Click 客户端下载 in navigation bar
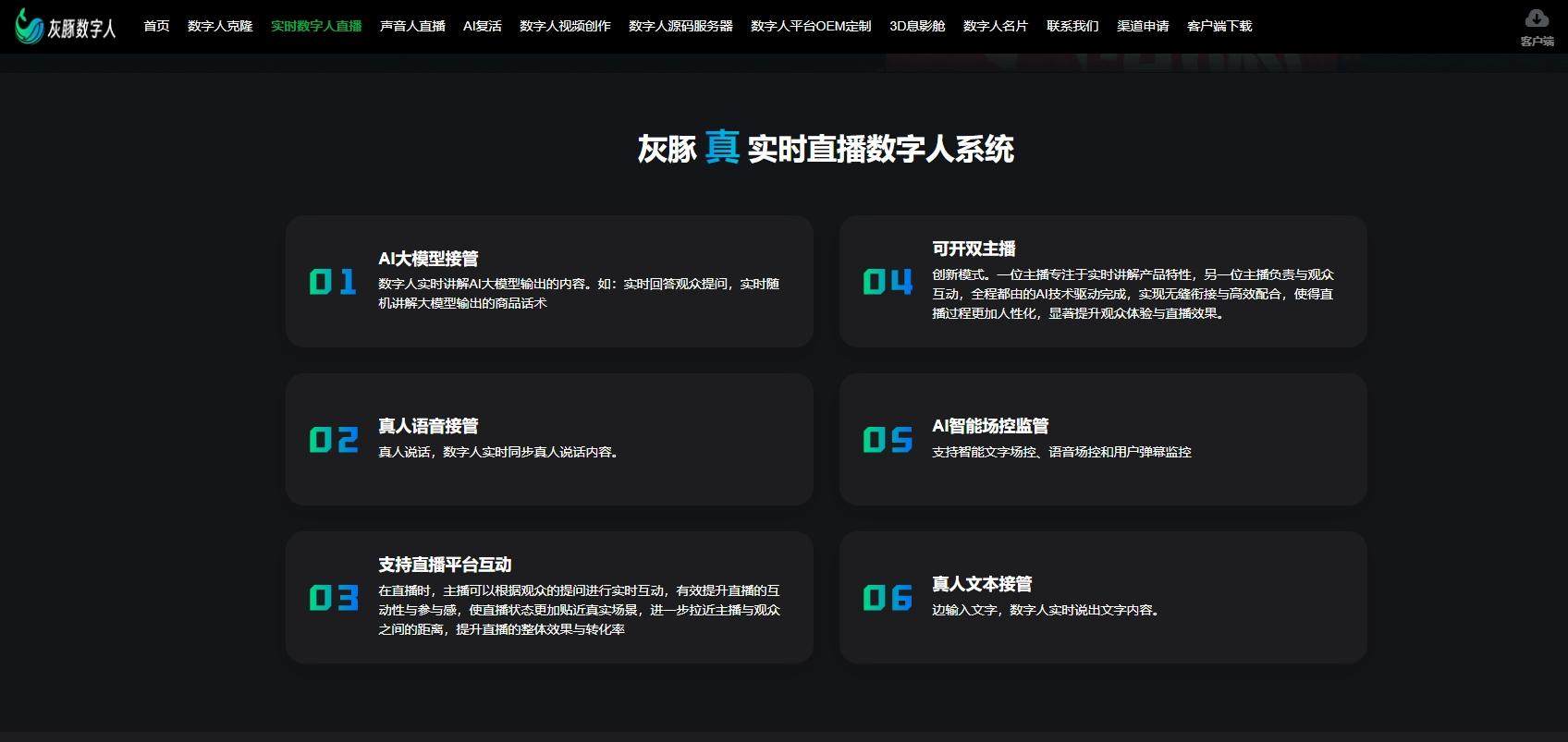 1219,26
